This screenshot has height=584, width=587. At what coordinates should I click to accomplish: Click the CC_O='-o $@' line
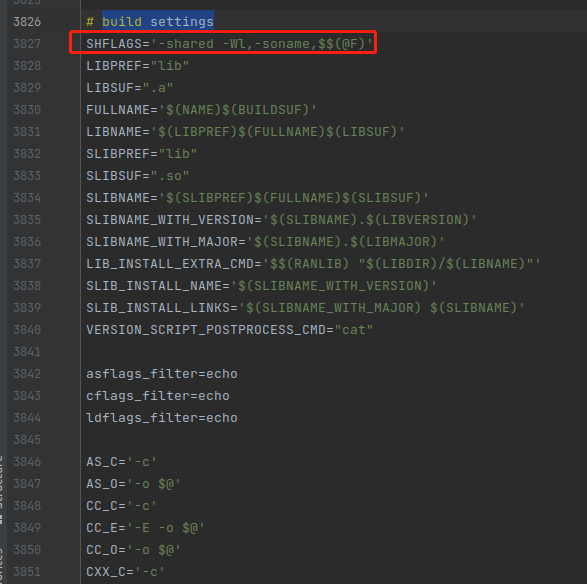[133, 550]
